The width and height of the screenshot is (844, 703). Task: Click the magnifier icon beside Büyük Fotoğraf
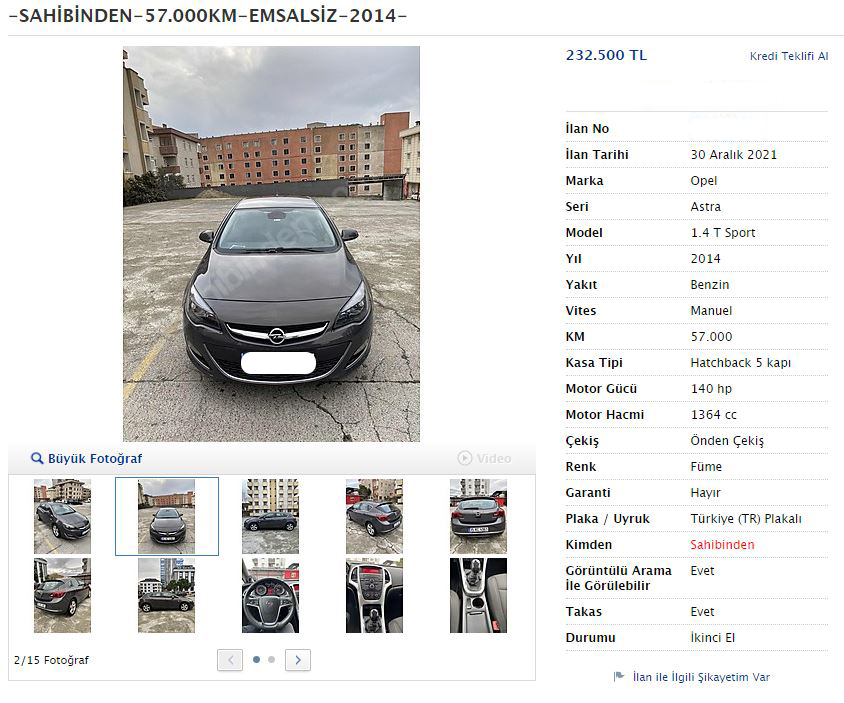37,459
